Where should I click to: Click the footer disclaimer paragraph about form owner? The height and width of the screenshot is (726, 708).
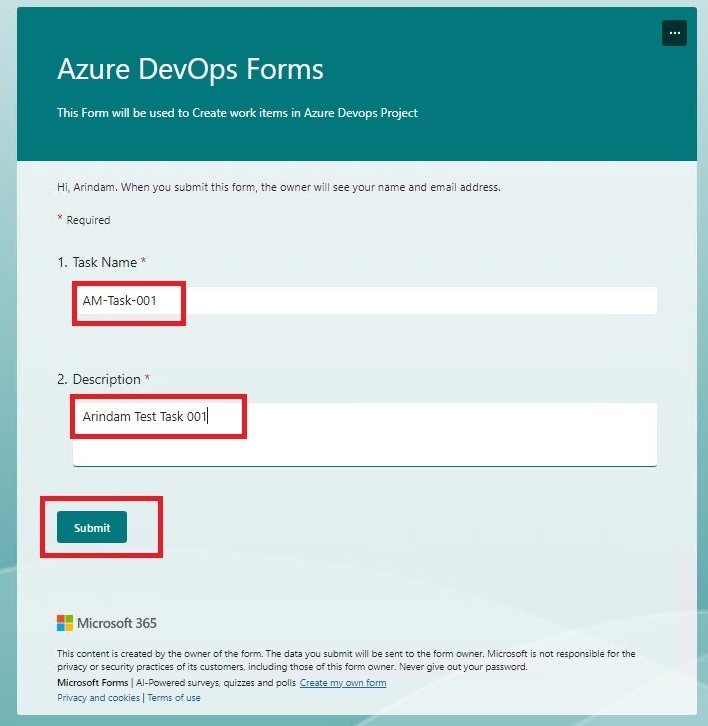pyautogui.click(x=346, y=660)
